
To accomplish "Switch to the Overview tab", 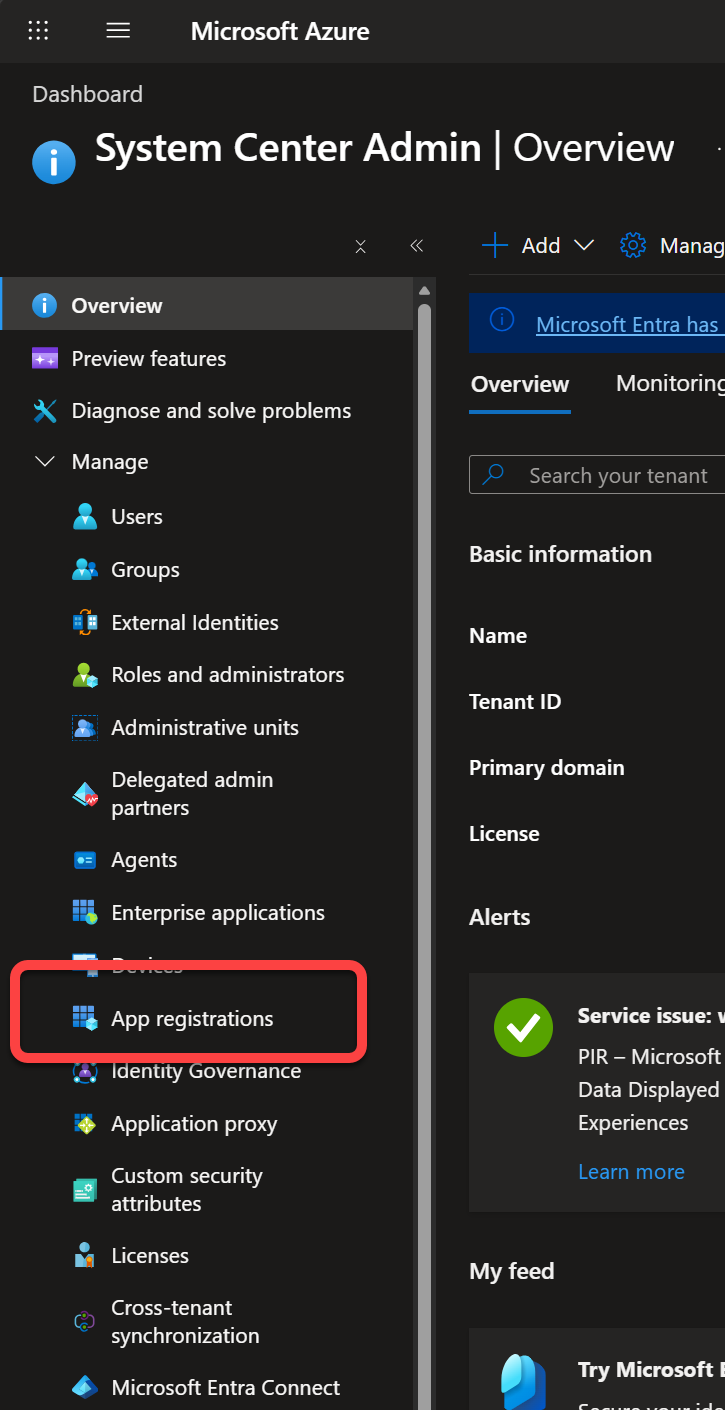I will click(x=520, y=384).
